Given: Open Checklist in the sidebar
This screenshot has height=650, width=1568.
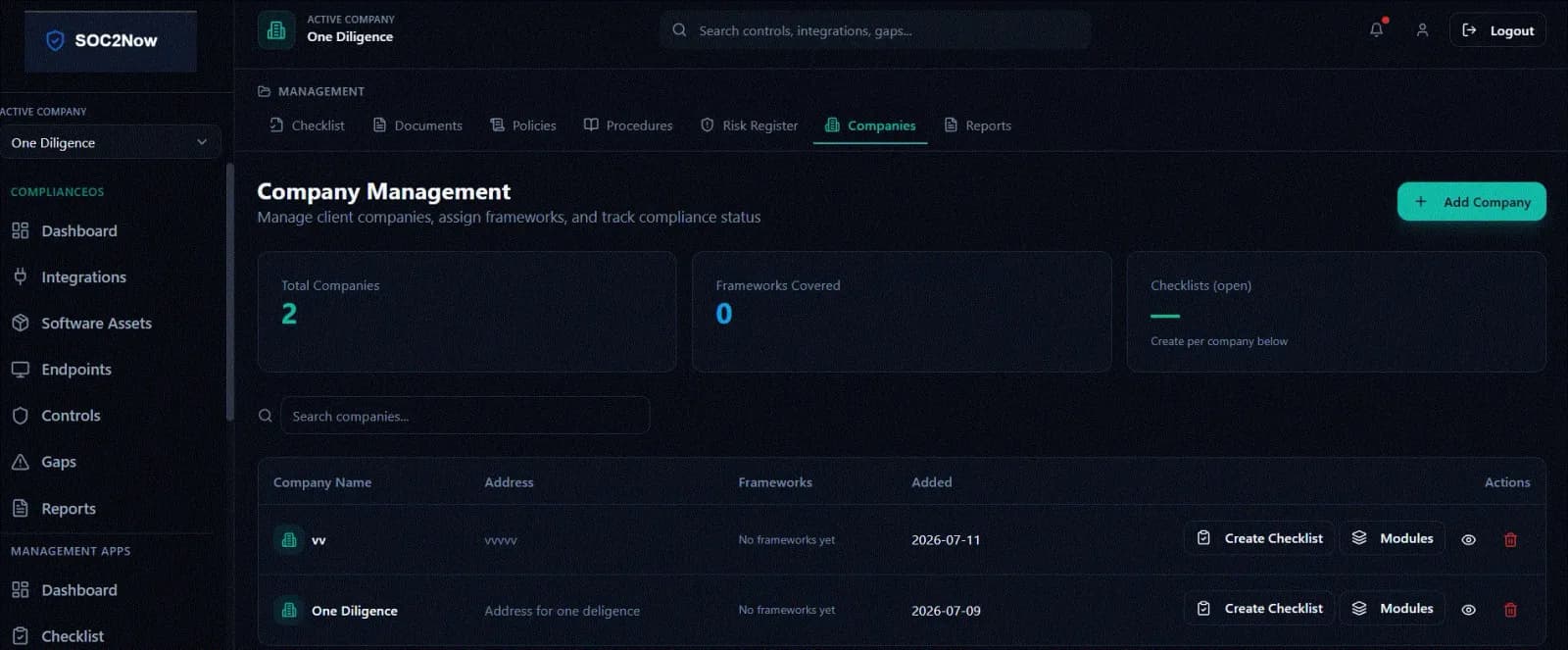Looking at the screenshot, I should click(73, 635).
